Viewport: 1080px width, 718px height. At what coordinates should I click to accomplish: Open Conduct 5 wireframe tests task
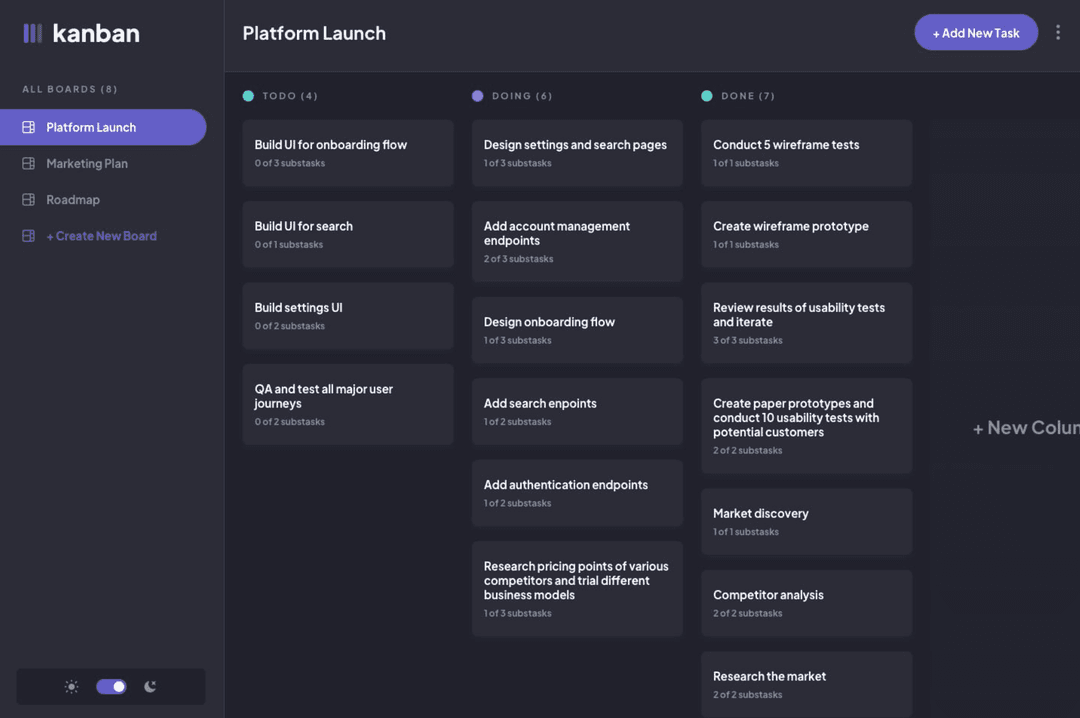[807, 153]
